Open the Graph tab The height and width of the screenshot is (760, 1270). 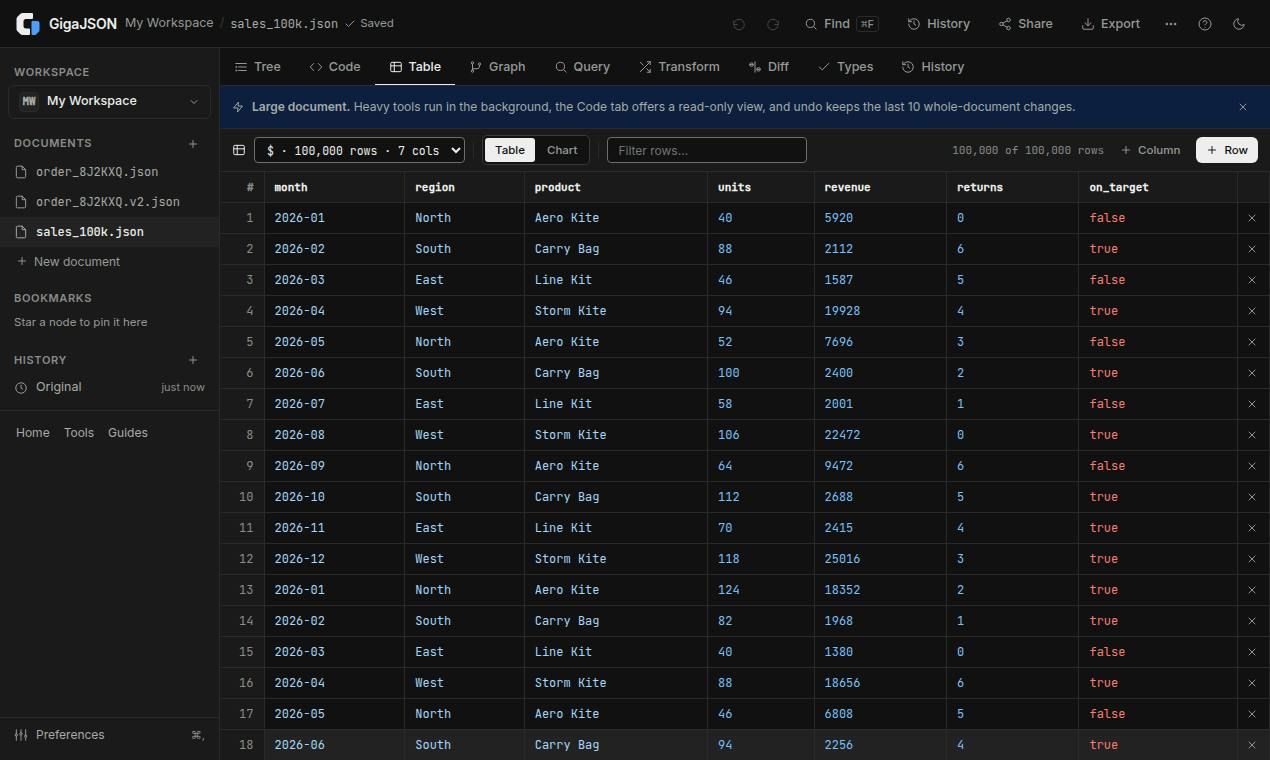coord(497,67)
